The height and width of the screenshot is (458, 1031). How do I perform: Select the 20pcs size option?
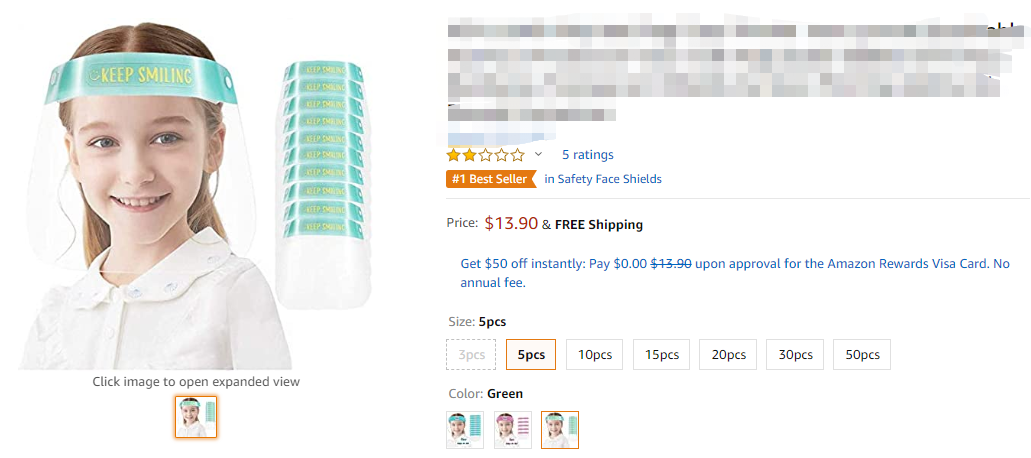pyautogui.click(x=728, y=355)
